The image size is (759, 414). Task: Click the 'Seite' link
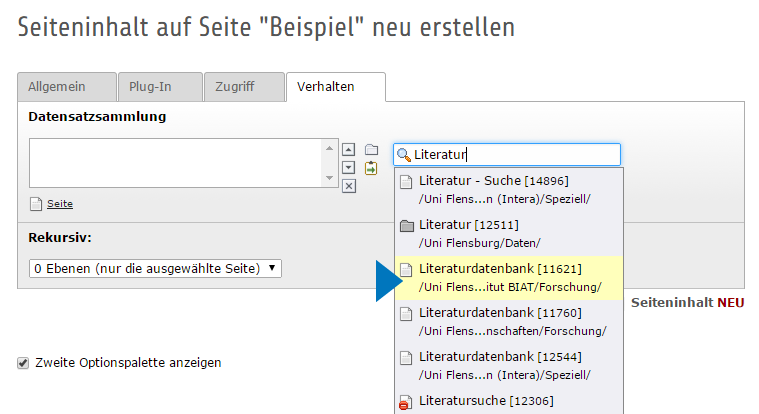click(60, 204)
